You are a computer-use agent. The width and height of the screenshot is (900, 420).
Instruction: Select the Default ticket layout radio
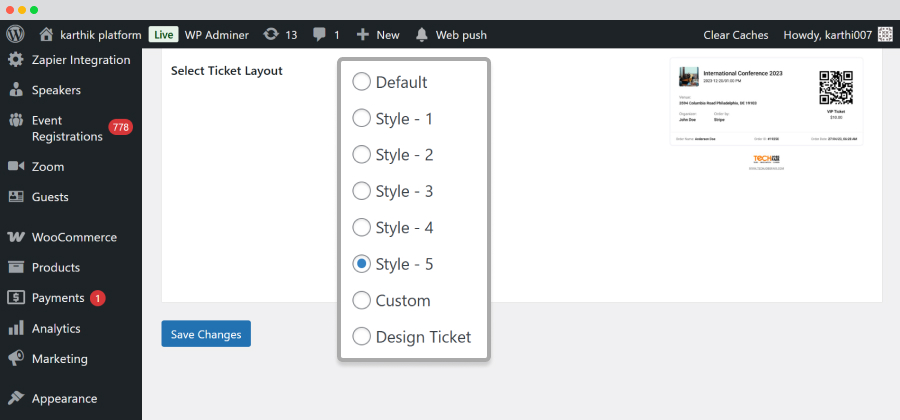point(361,82)
